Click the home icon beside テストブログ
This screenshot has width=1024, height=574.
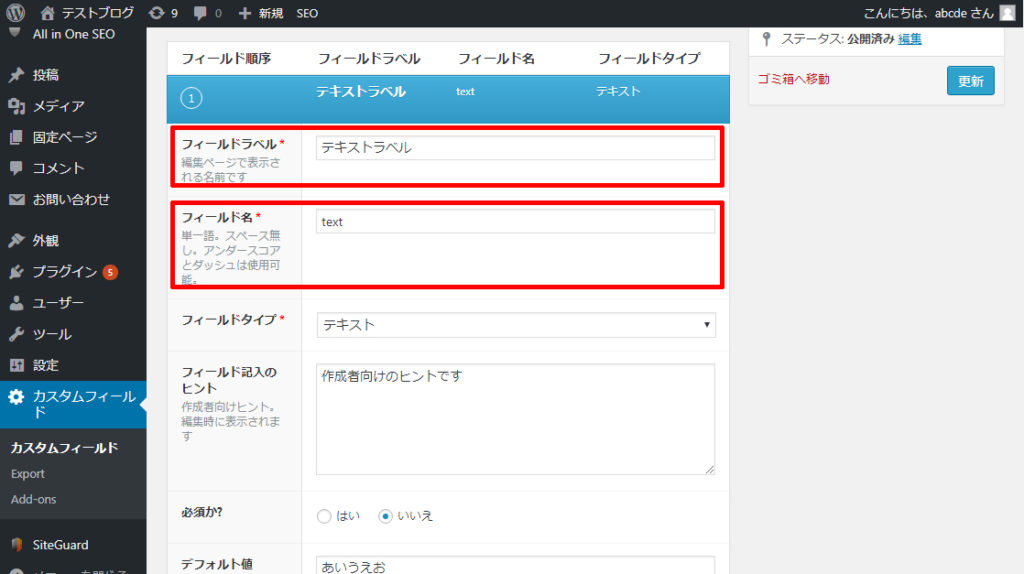pos(47,13)
